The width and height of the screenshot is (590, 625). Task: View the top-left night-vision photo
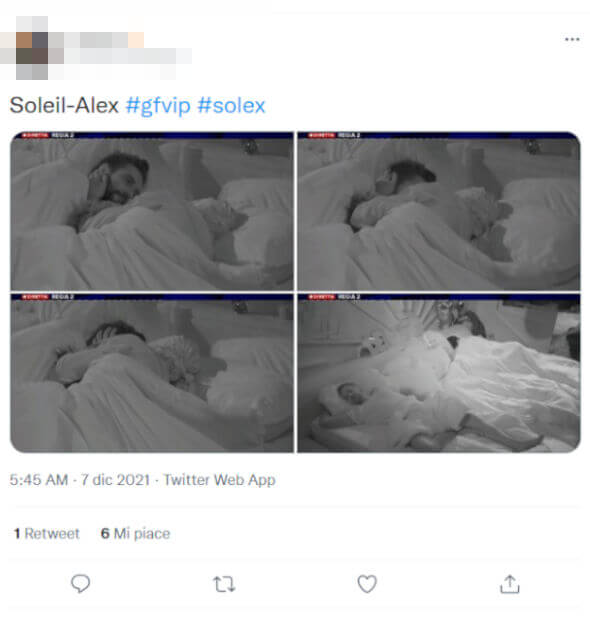point(152,211)
